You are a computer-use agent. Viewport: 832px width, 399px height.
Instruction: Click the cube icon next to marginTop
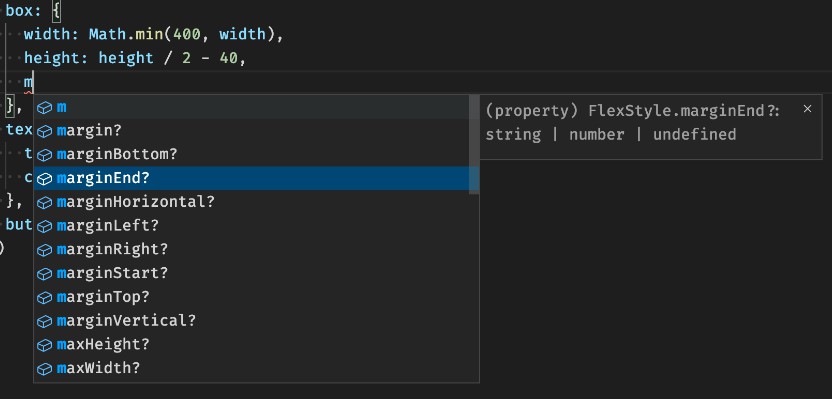click(45, 298)
